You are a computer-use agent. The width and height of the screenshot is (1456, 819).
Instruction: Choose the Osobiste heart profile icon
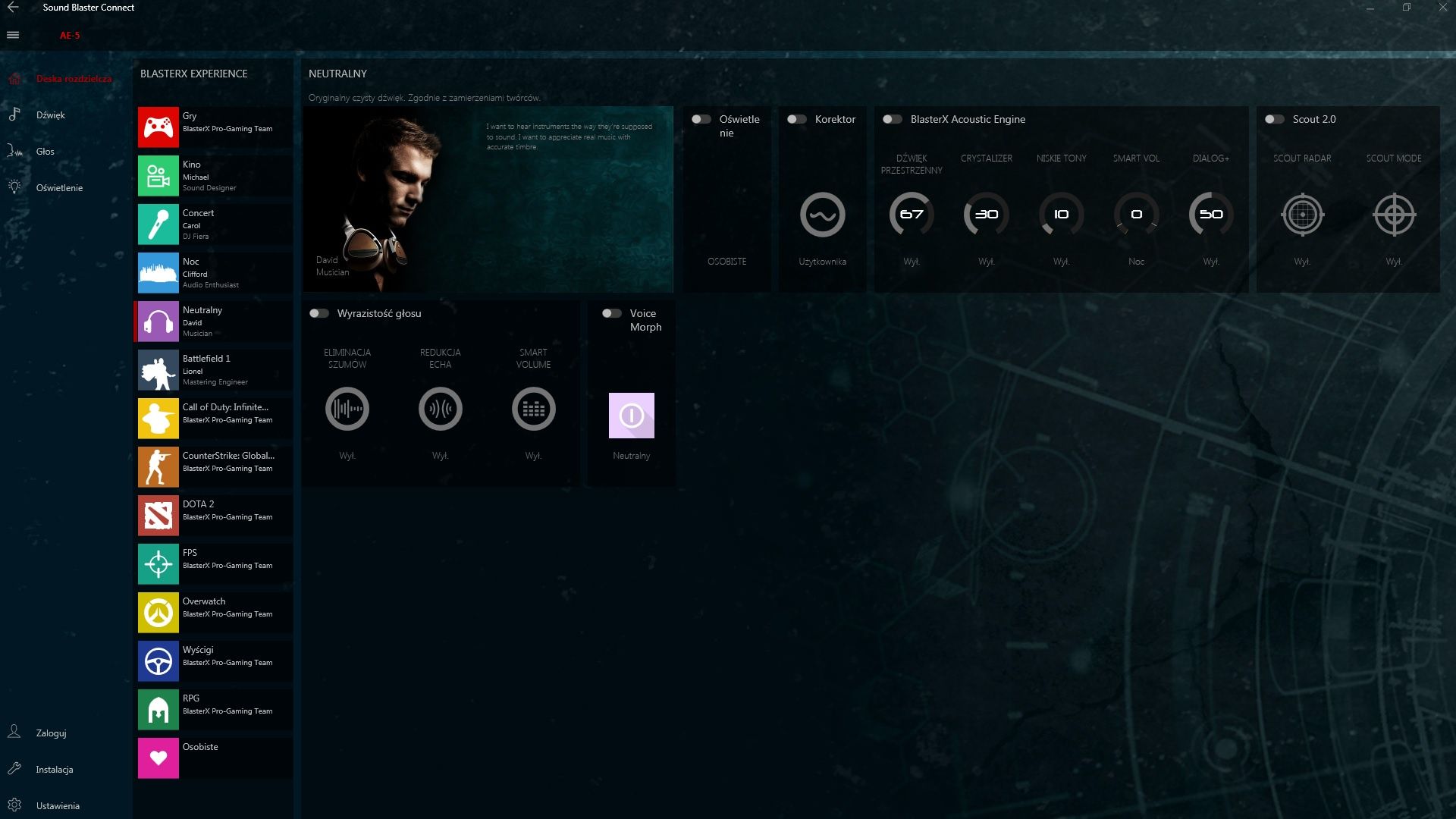(x=158, y=758)
